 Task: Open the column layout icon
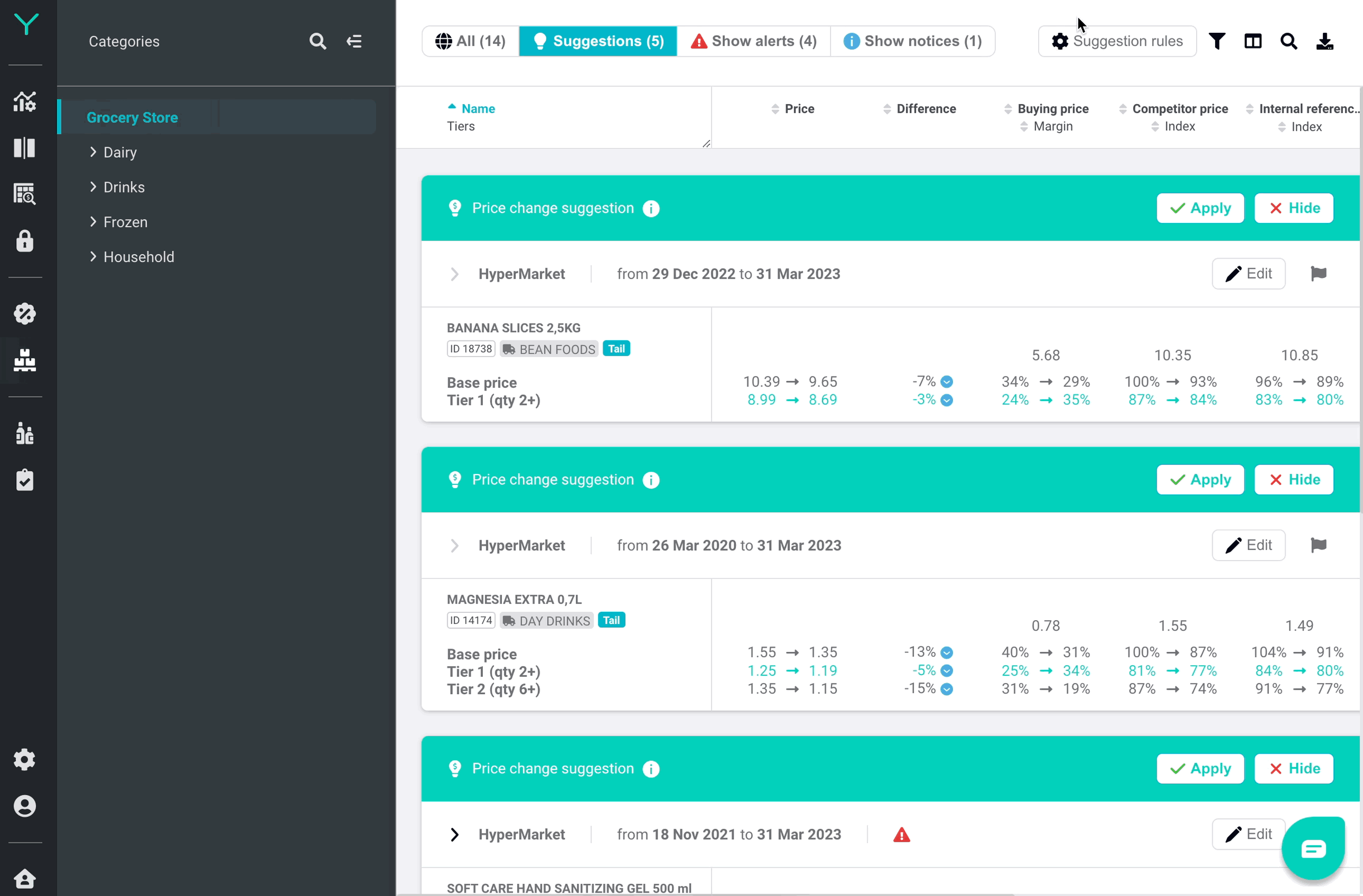(x=1253, y=41)
